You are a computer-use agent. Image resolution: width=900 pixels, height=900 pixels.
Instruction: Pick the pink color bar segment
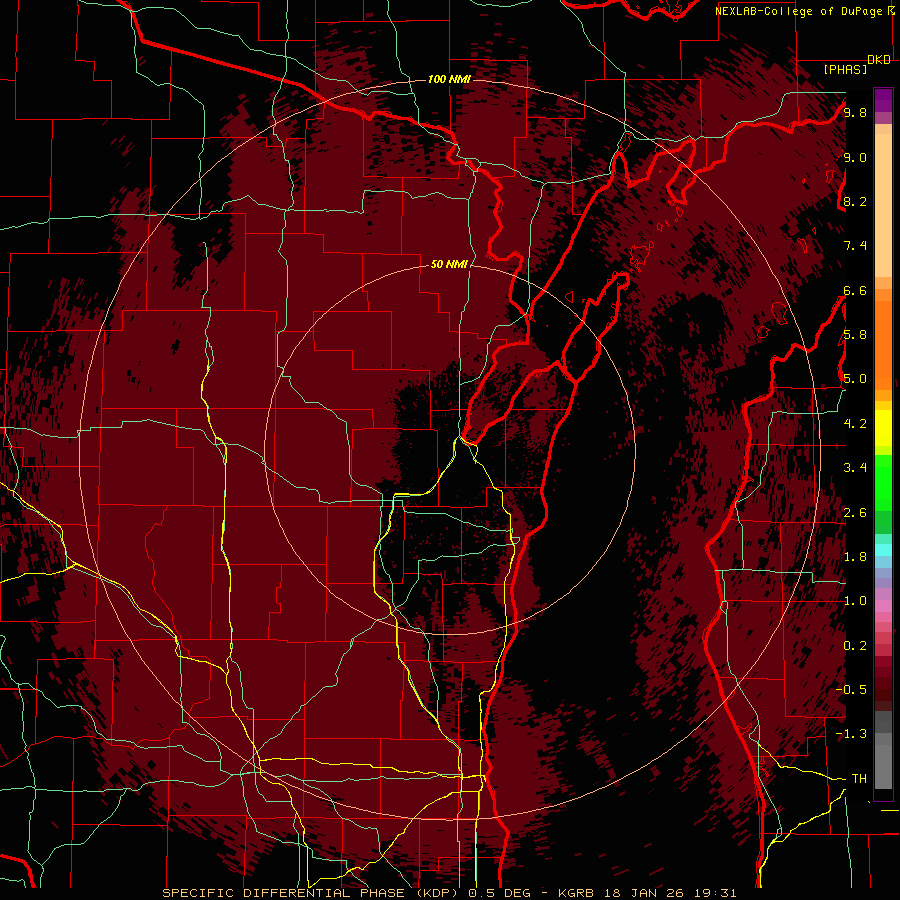pyautogui.click(x=883, y=606)
